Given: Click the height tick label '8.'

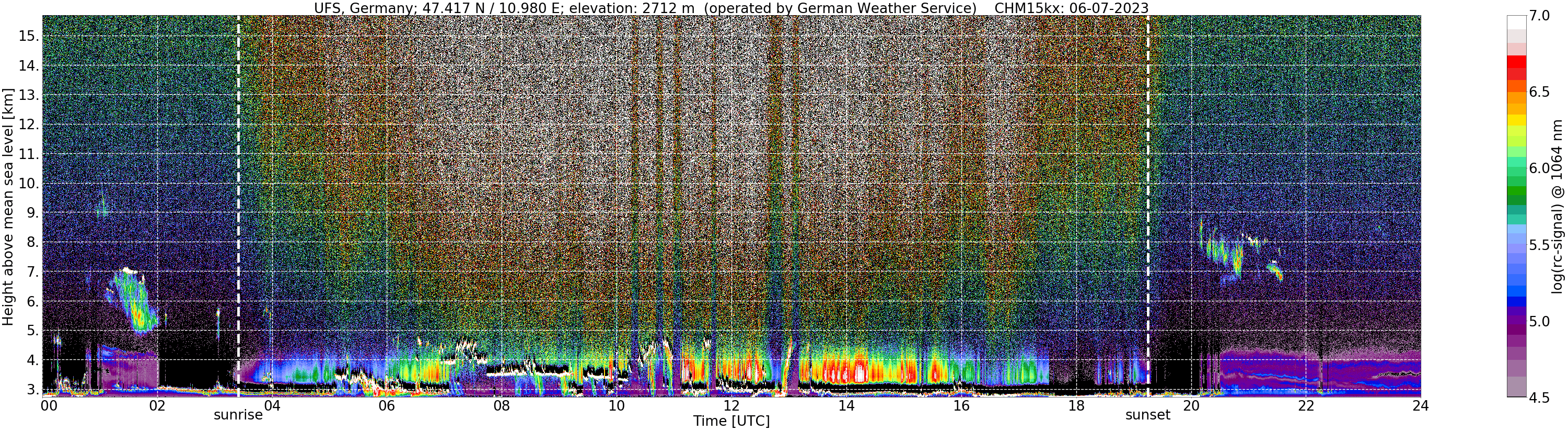Looking at the screenshot, I should (33, 242).
